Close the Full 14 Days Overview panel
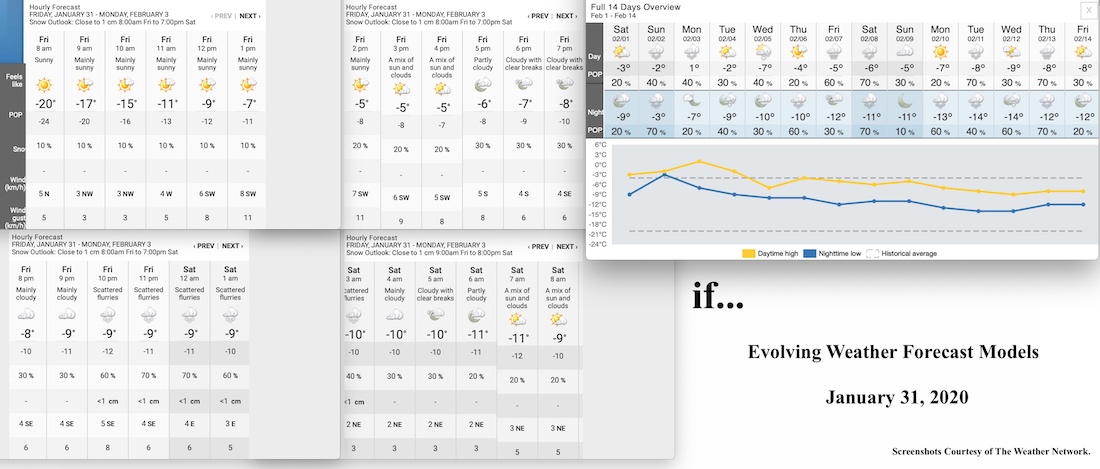This screenshot has width=1100, height=469. pos(1088,9)
